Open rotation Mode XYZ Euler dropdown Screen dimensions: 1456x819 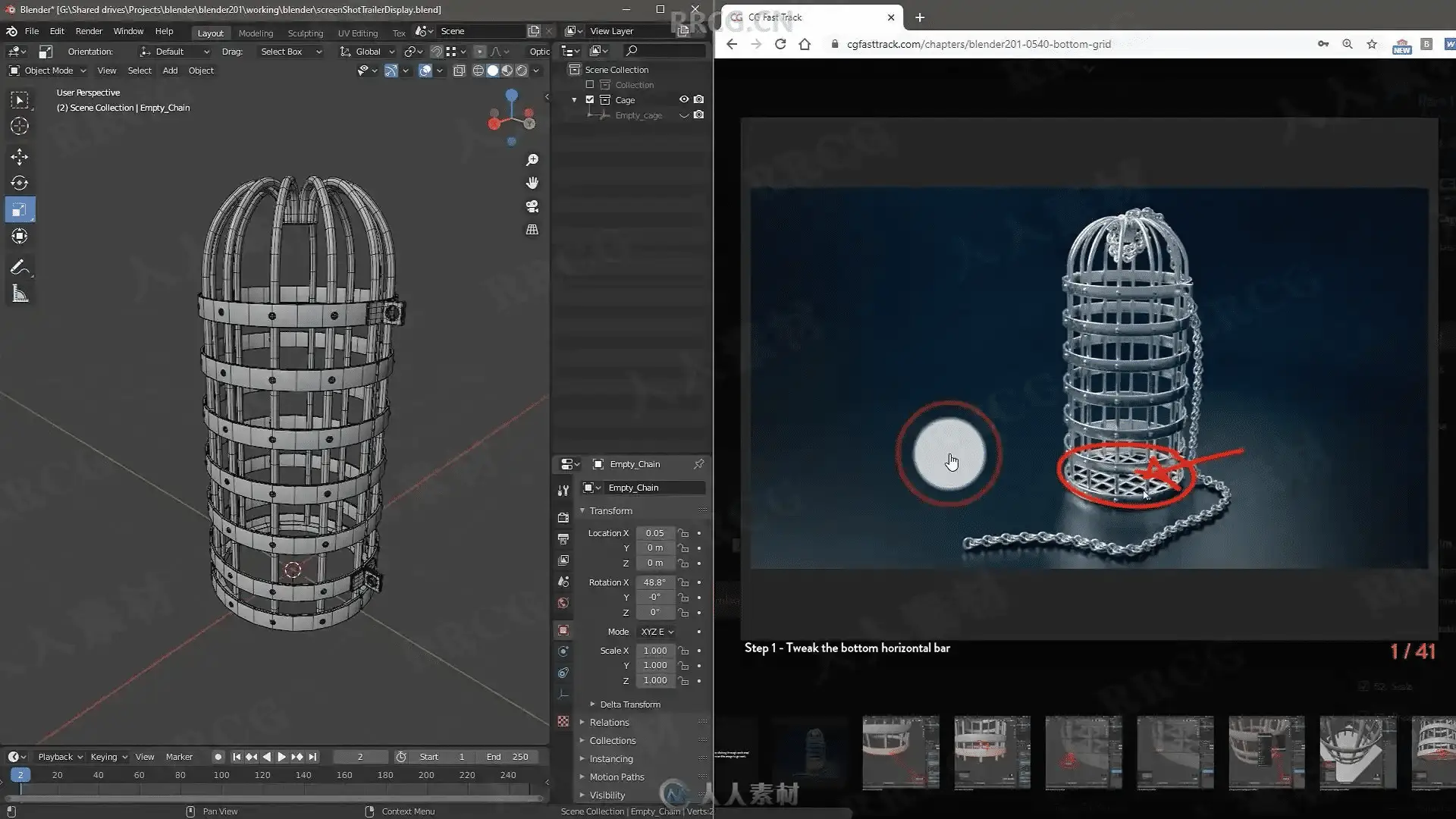(x=657, y=632)
